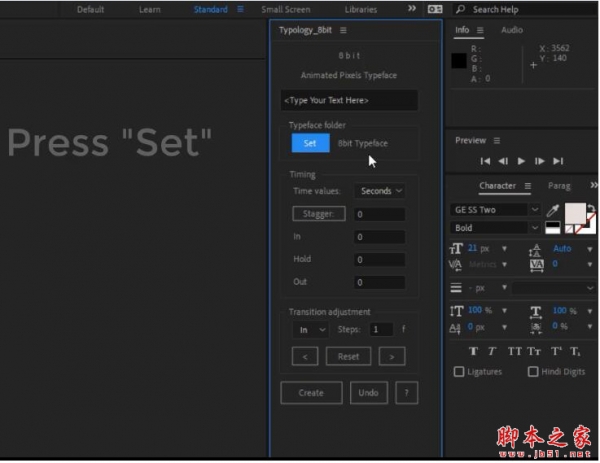Click the stroke width lines icon
600x463 pixels.
pos(456,288)
